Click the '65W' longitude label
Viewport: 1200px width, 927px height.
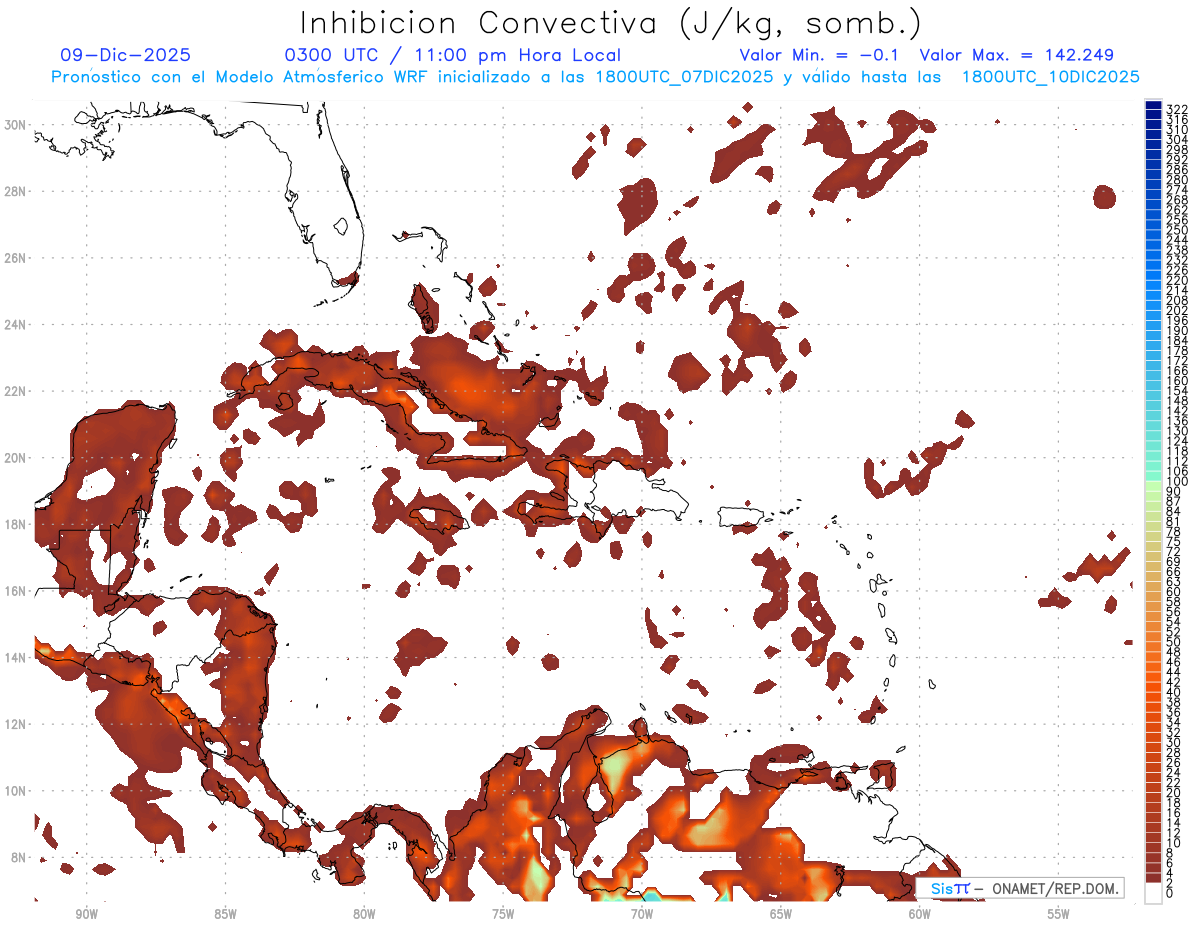point(781,914)
